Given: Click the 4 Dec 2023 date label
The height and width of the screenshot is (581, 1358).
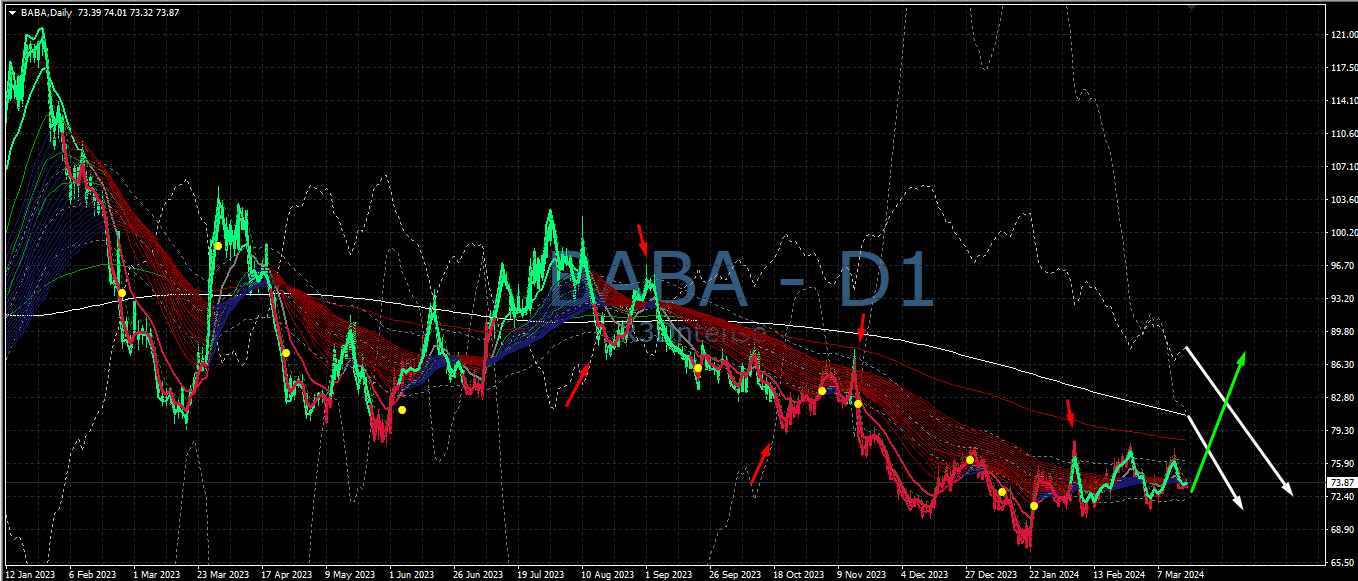Looking at the screenshot, I should pos(926,575).
